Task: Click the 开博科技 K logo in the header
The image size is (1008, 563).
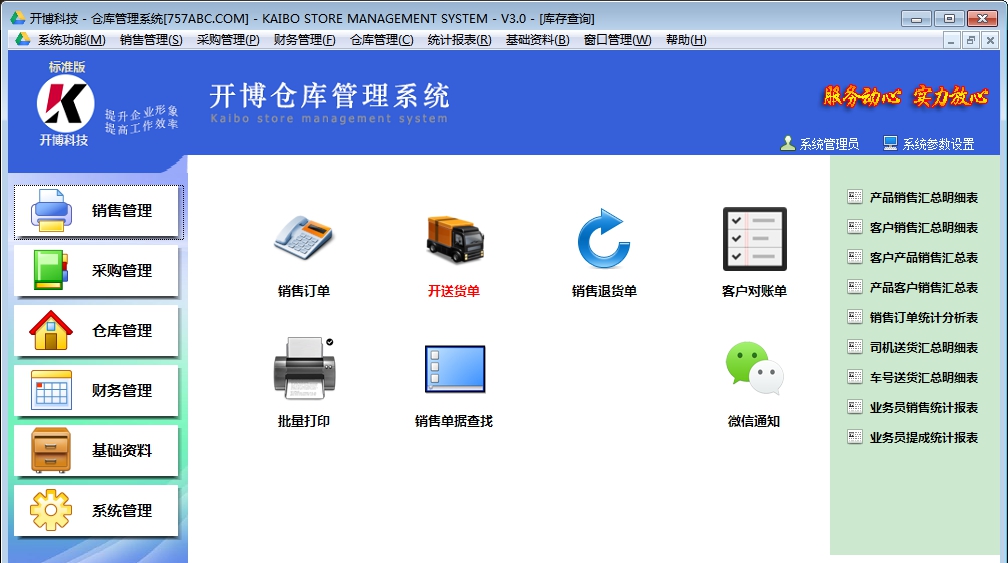Action: point(65,103)
